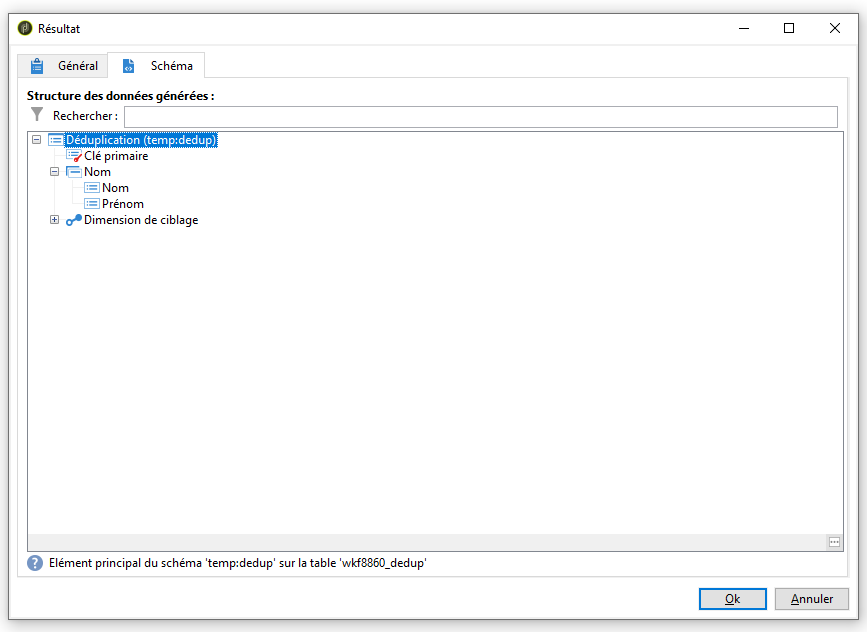867x632 pixels.
Task: Confirm with the Ok button
Action: [x=733, y=599]
